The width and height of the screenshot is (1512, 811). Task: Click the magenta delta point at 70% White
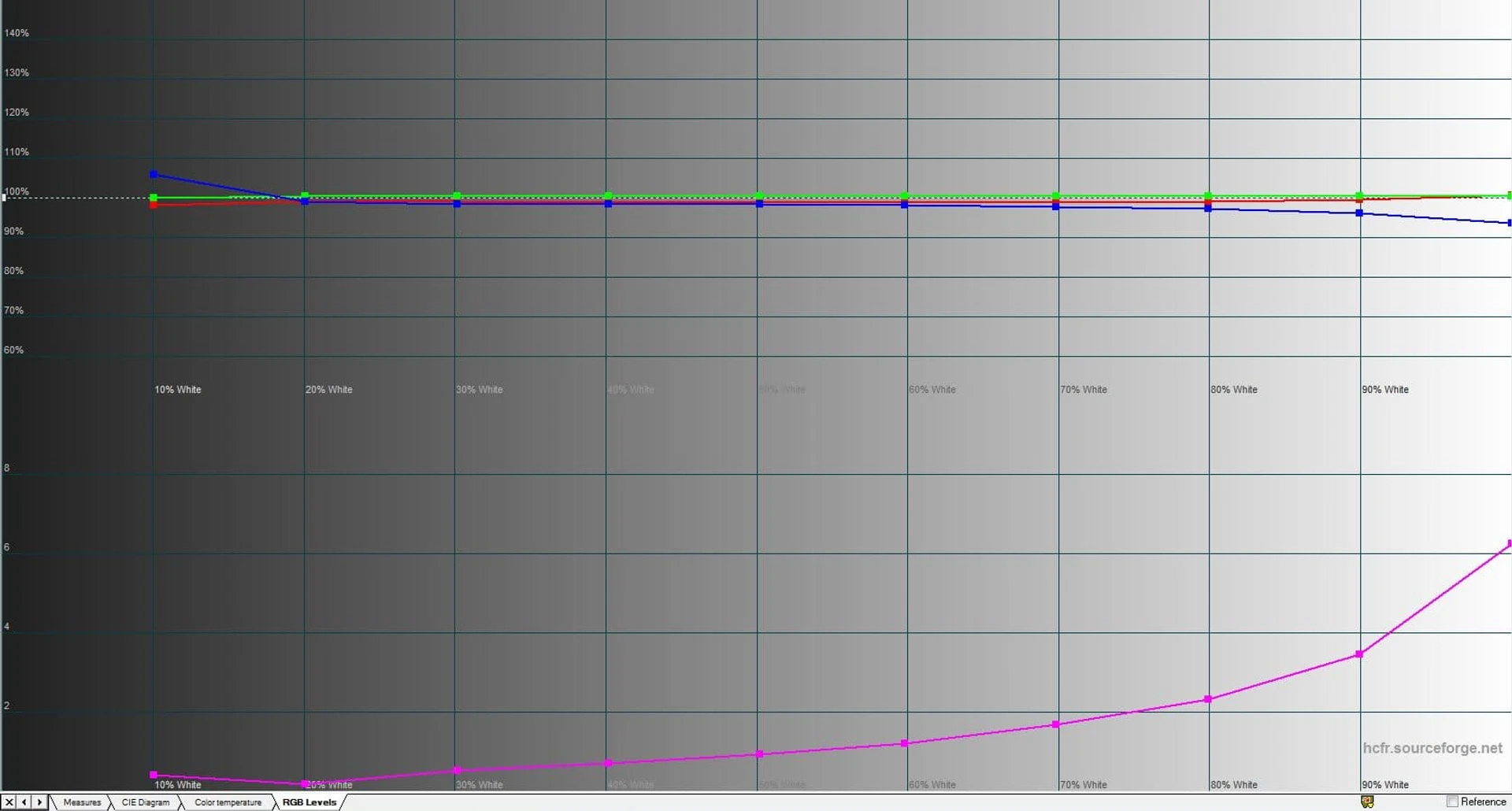1056,724
